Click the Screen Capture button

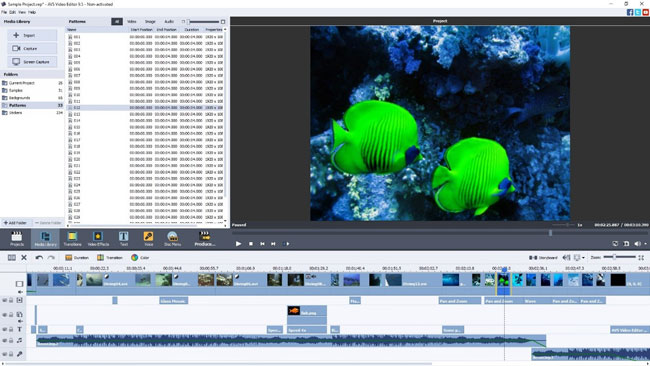[x=32, y=62]
